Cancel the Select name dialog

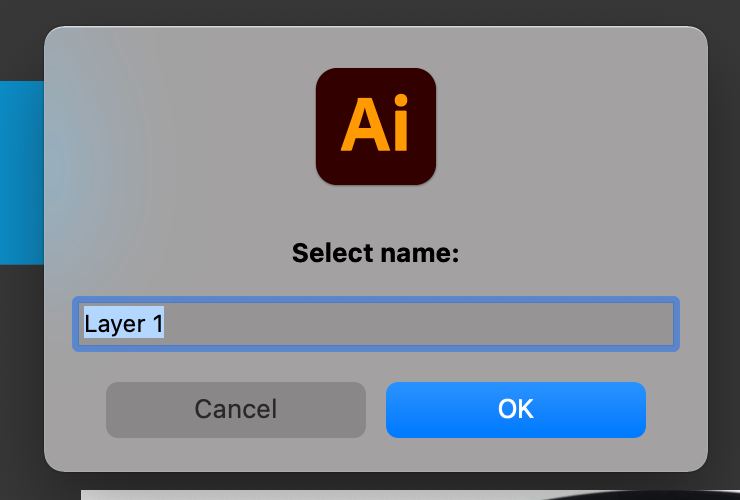[235, 410]
